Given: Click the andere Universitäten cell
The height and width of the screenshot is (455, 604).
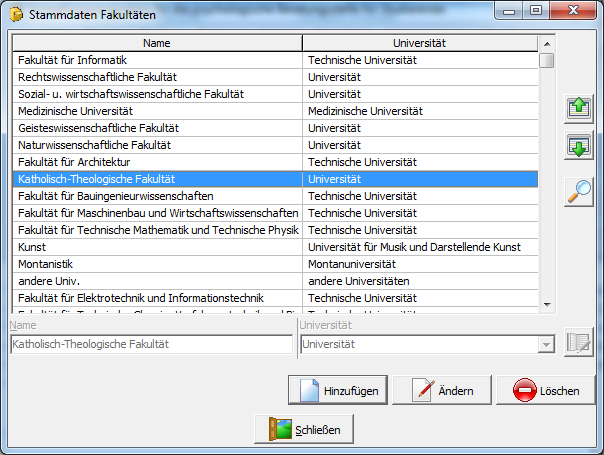Looking at the screenshot, I should pyautogui.click(x=420, y=281).
